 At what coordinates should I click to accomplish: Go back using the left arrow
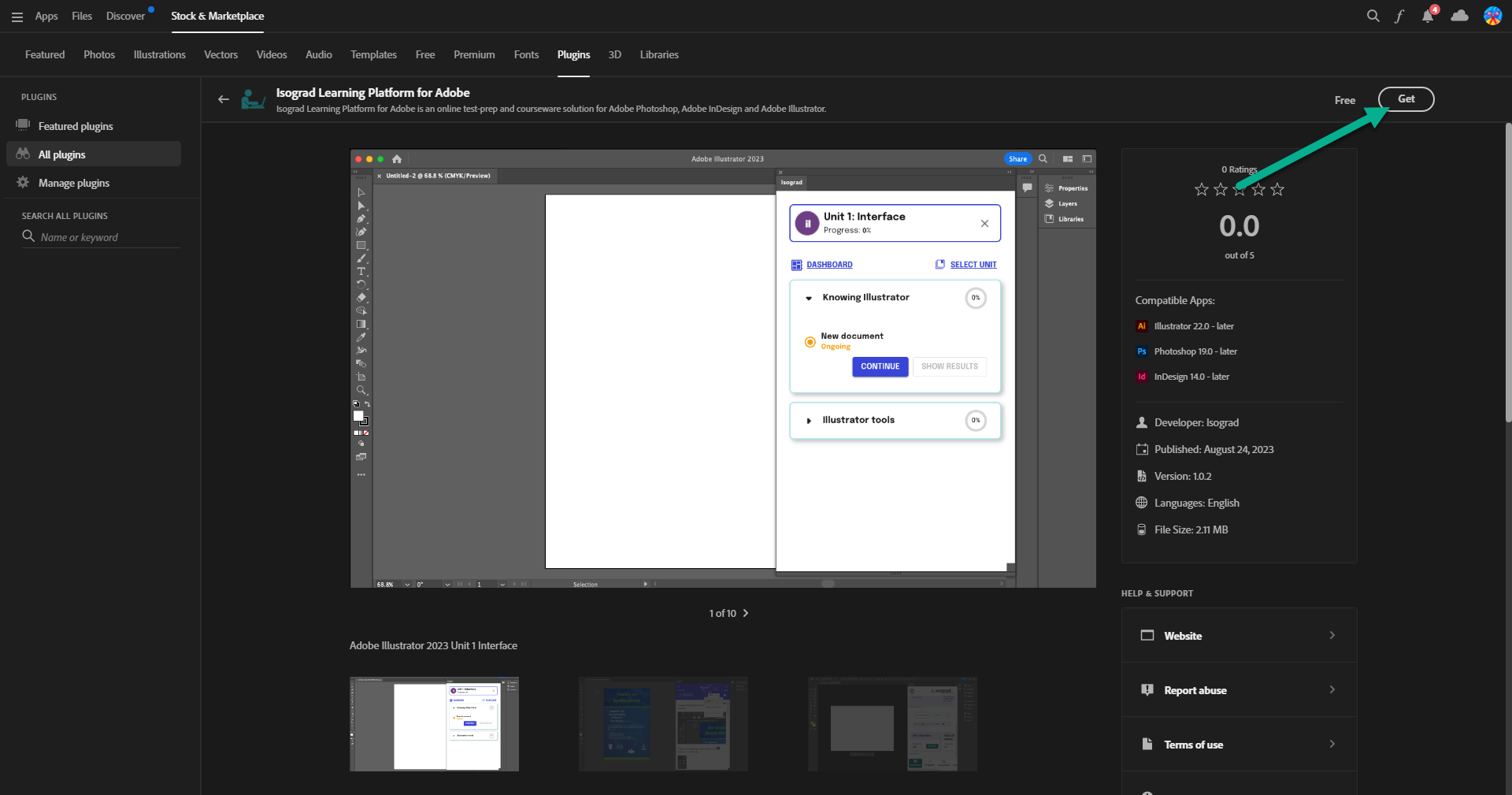pyautogui.click(x=224, y=99)
